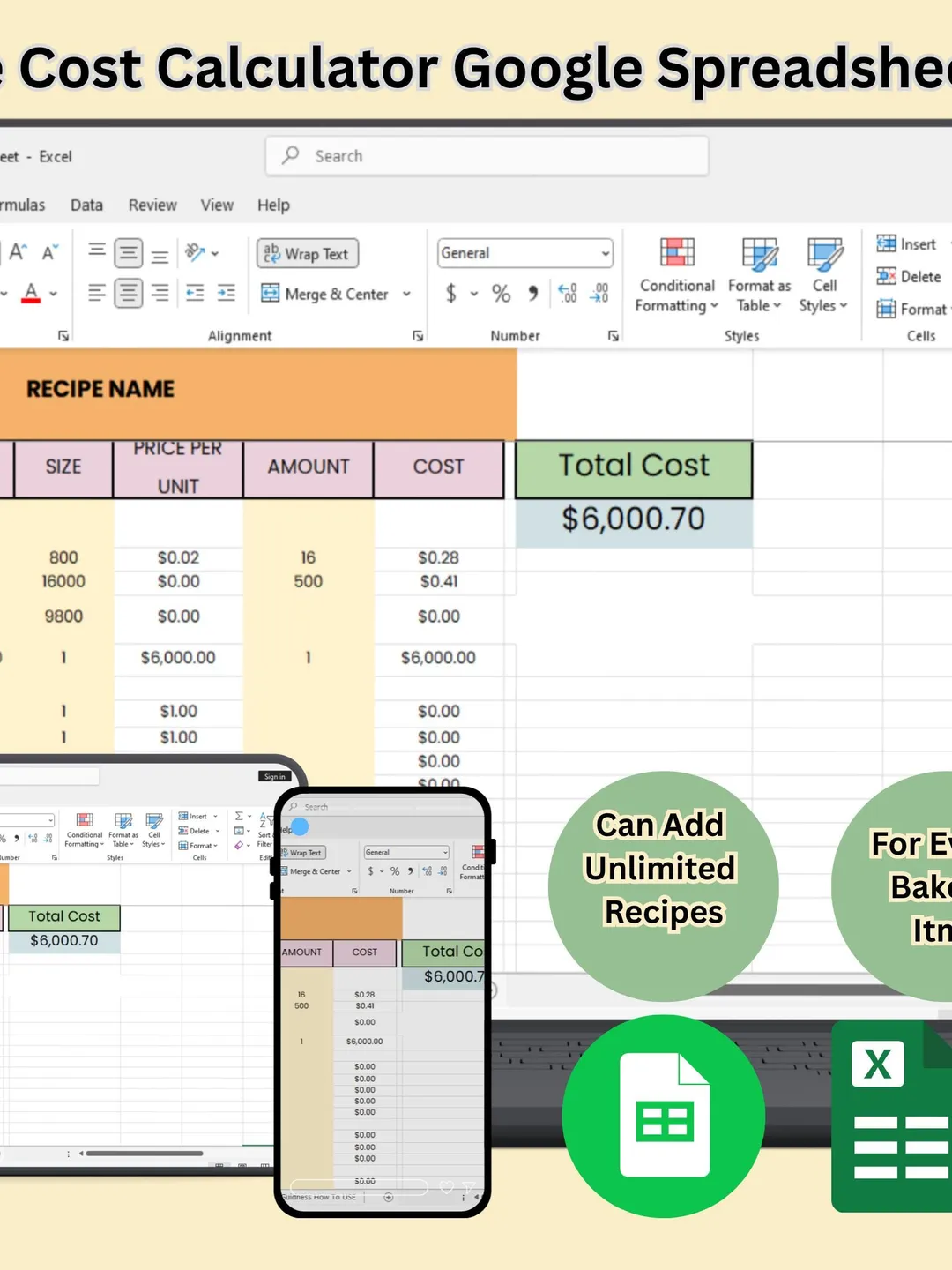Open Format as Table gallery
The image size is (952, 1270).
759,275
